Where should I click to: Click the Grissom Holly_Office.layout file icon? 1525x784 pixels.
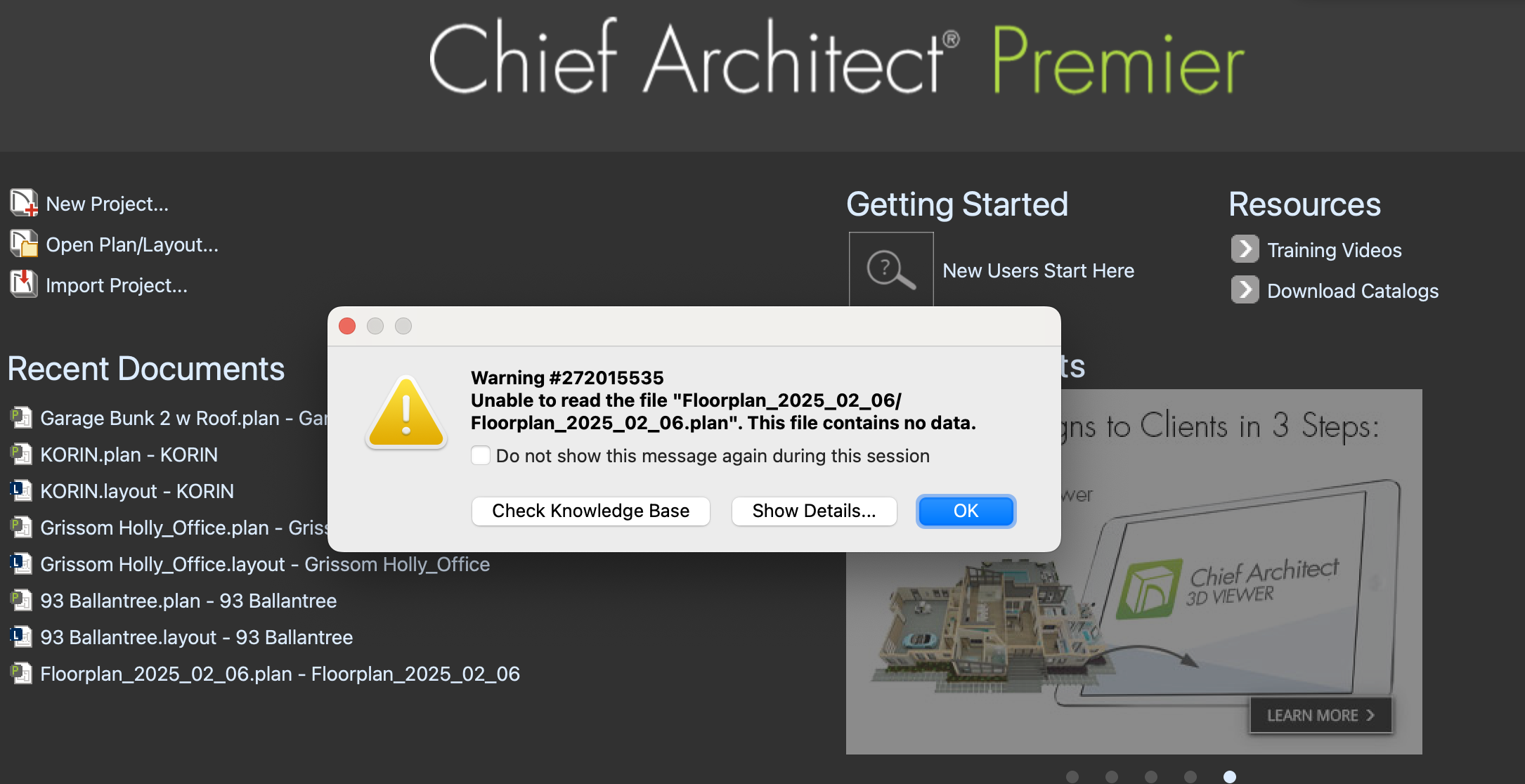coord(21,563)
